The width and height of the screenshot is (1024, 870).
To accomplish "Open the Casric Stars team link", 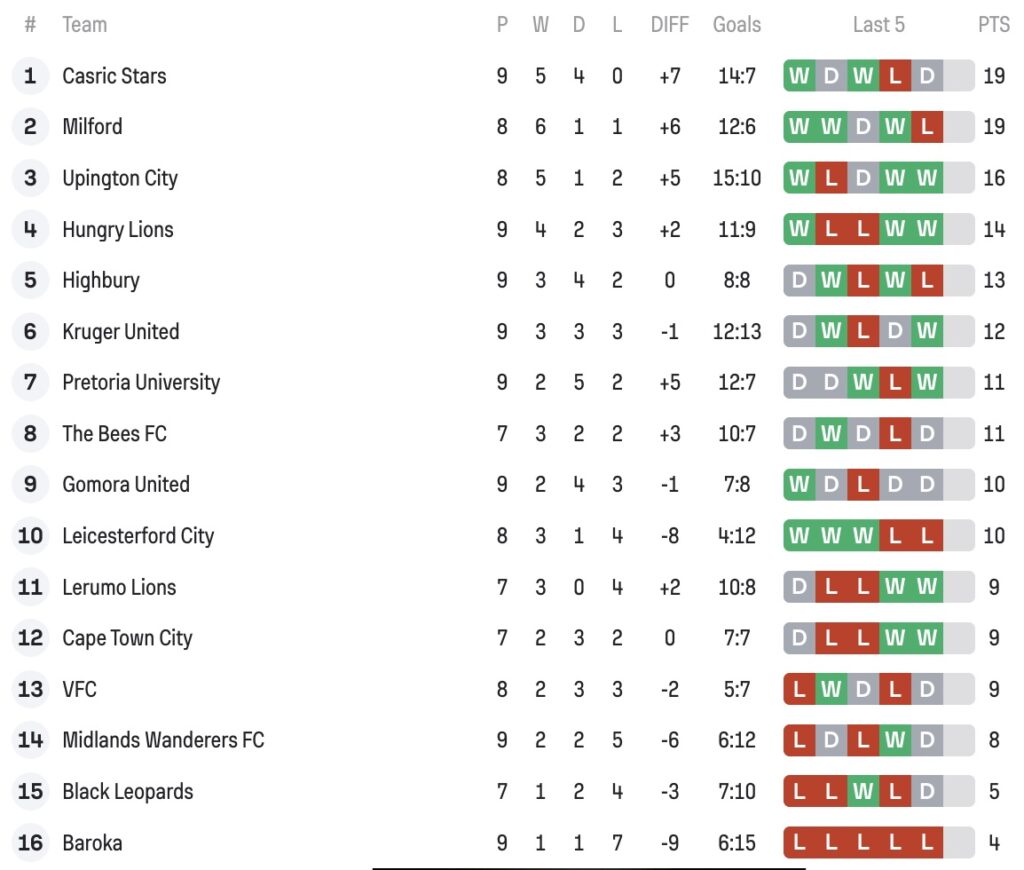I will [114, 76].
